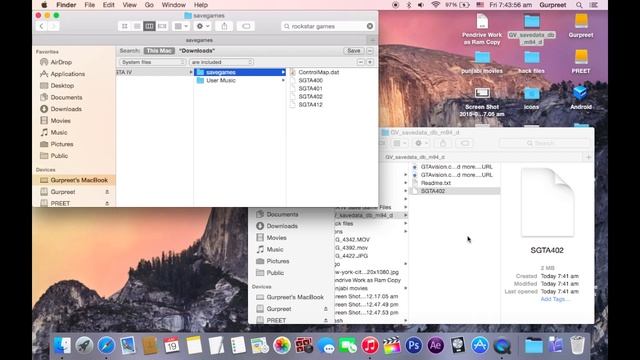Click the Share button in savegames toolbar
Screen dimensions: 640x360
click(x=224, y=26)
